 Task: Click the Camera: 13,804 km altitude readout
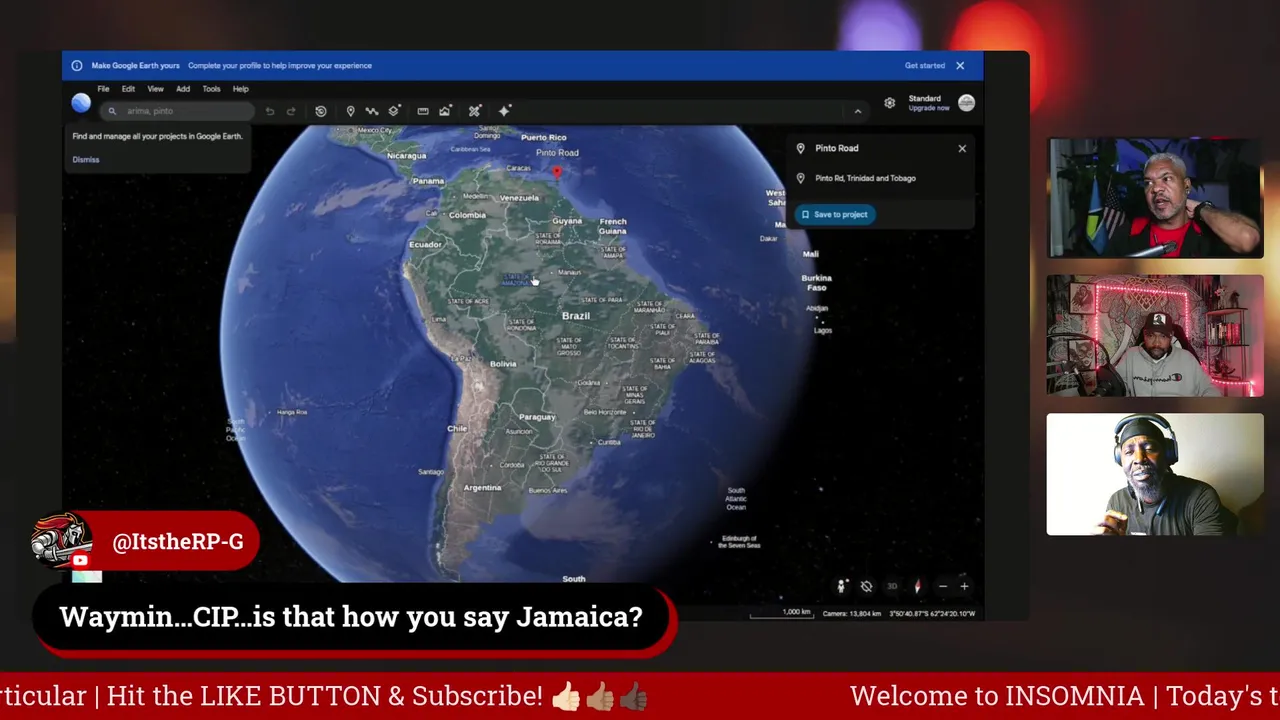(852, 613)
